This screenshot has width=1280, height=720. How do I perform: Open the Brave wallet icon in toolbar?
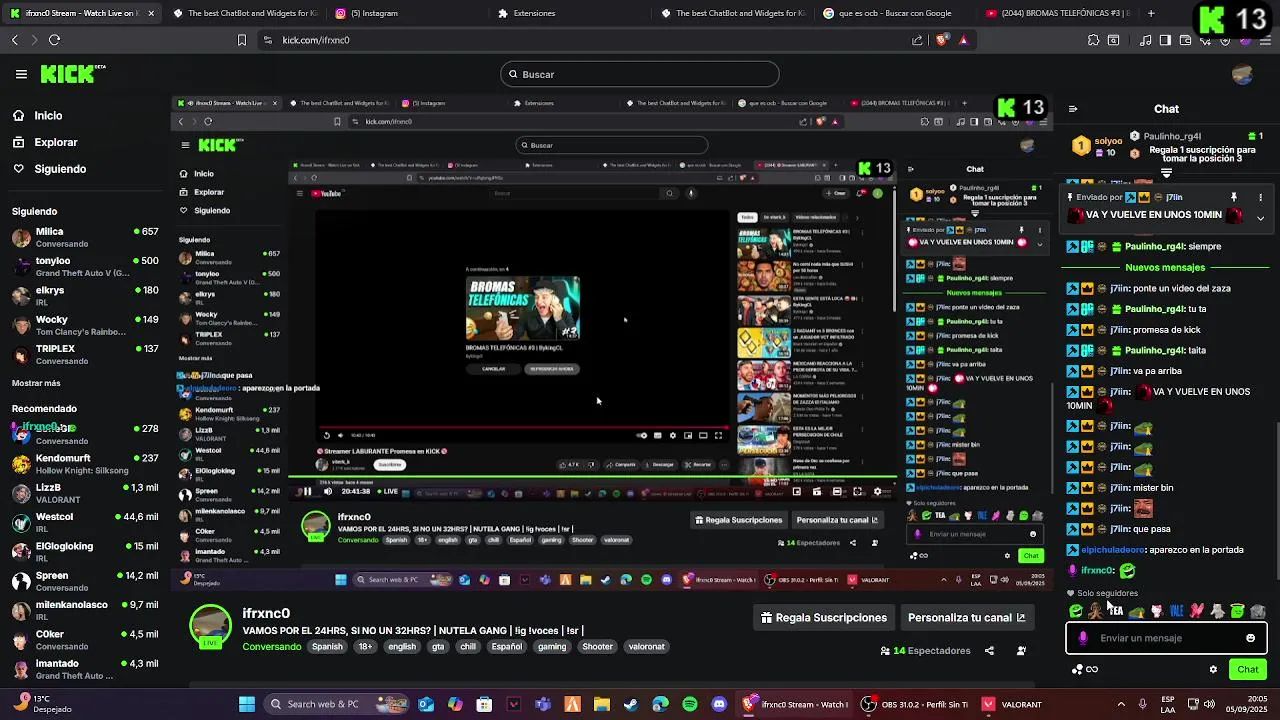pos(1185,40)
